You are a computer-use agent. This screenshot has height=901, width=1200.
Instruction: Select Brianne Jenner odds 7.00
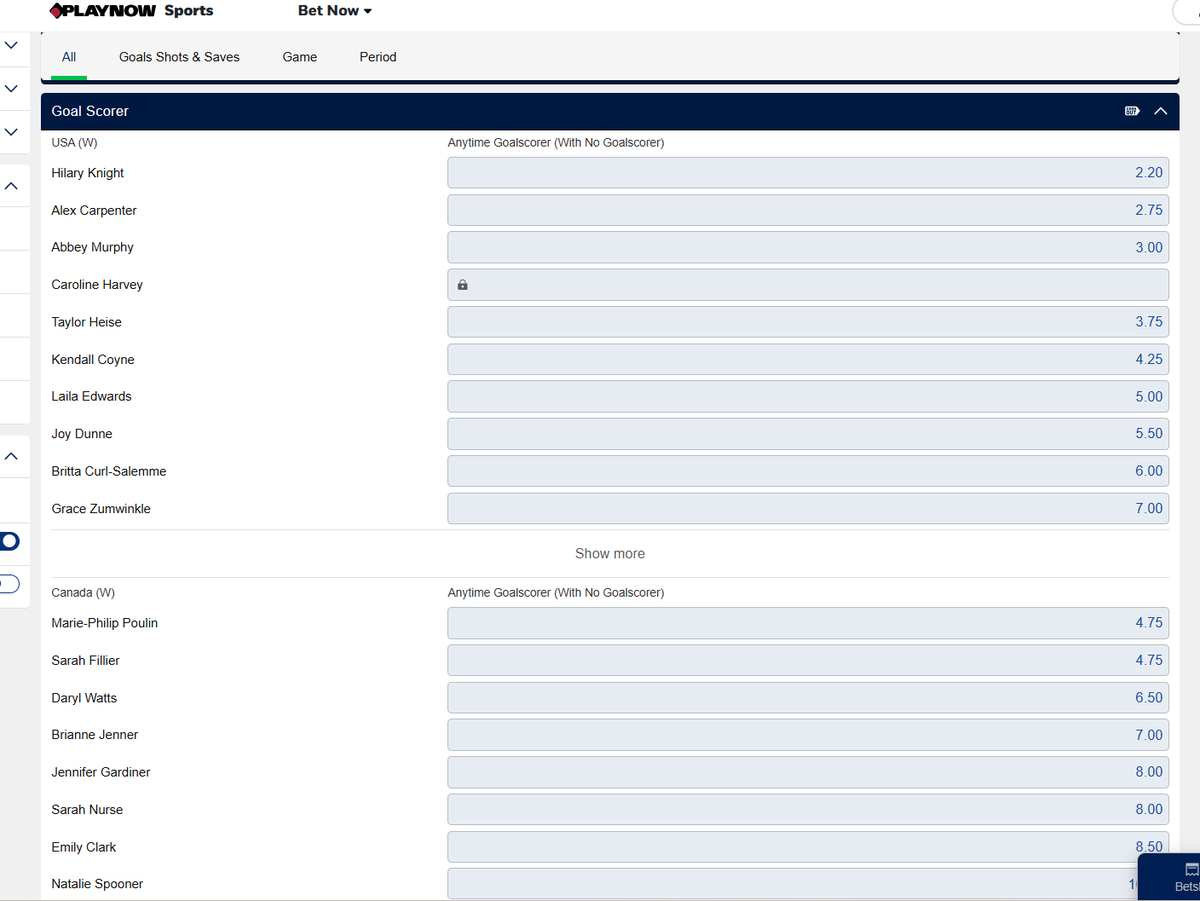(808, 735)
